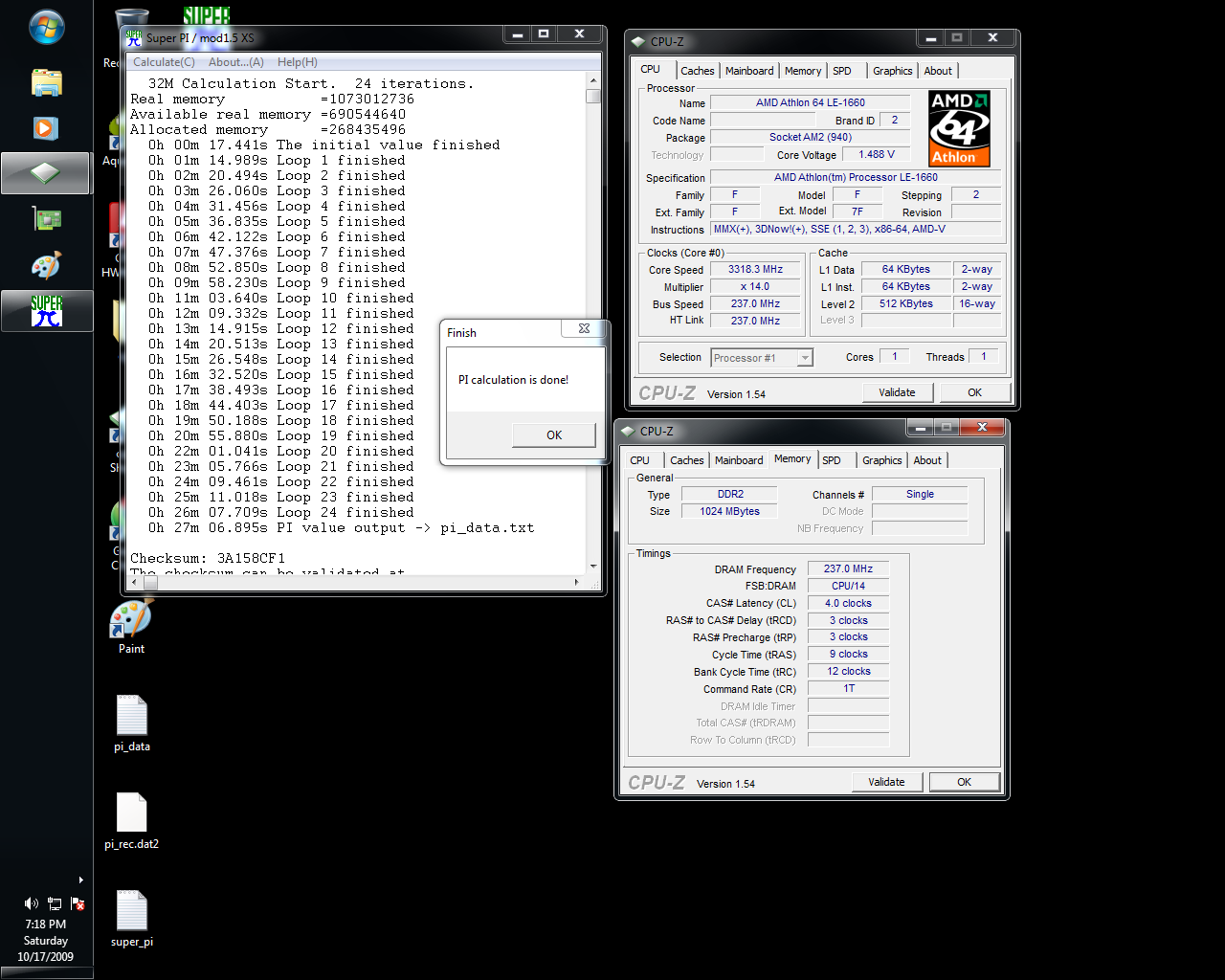
Task: Switch to Caches tab in the lower CPU-Z
Action: pos(687,460)
